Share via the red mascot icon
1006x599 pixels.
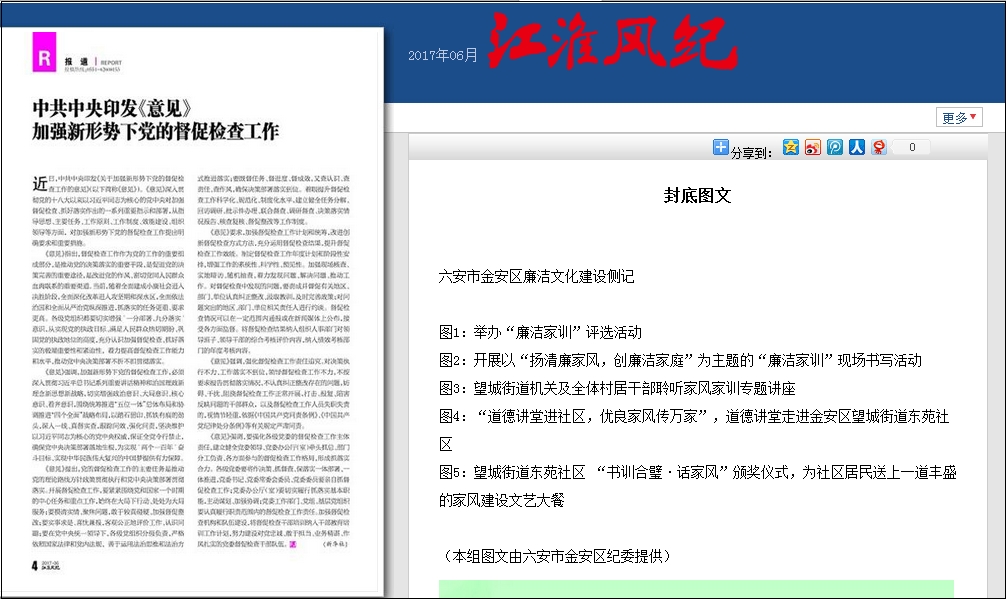coord(879,147)
